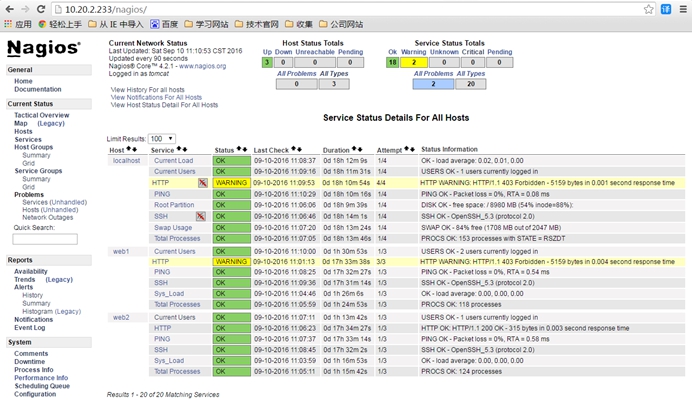The height and width of the screenshot is (407, 692).
Task: Open Scheduling Queue under System
Action: [x=42, y=386]
